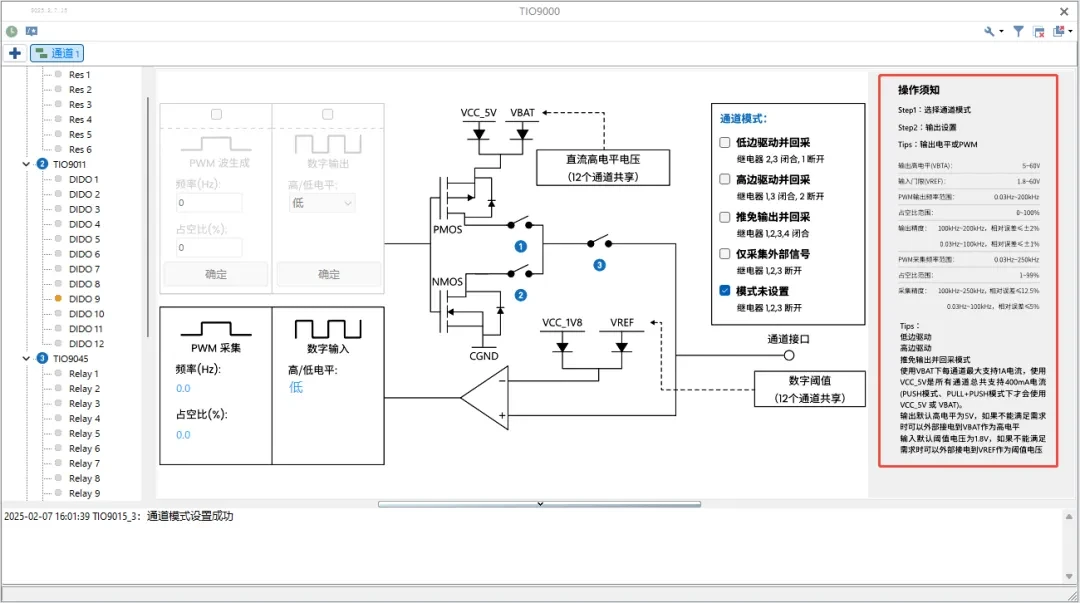Enable 低边驱动并回采 channel mode
The image size is (1080, 603).
(x=725, y=142)
